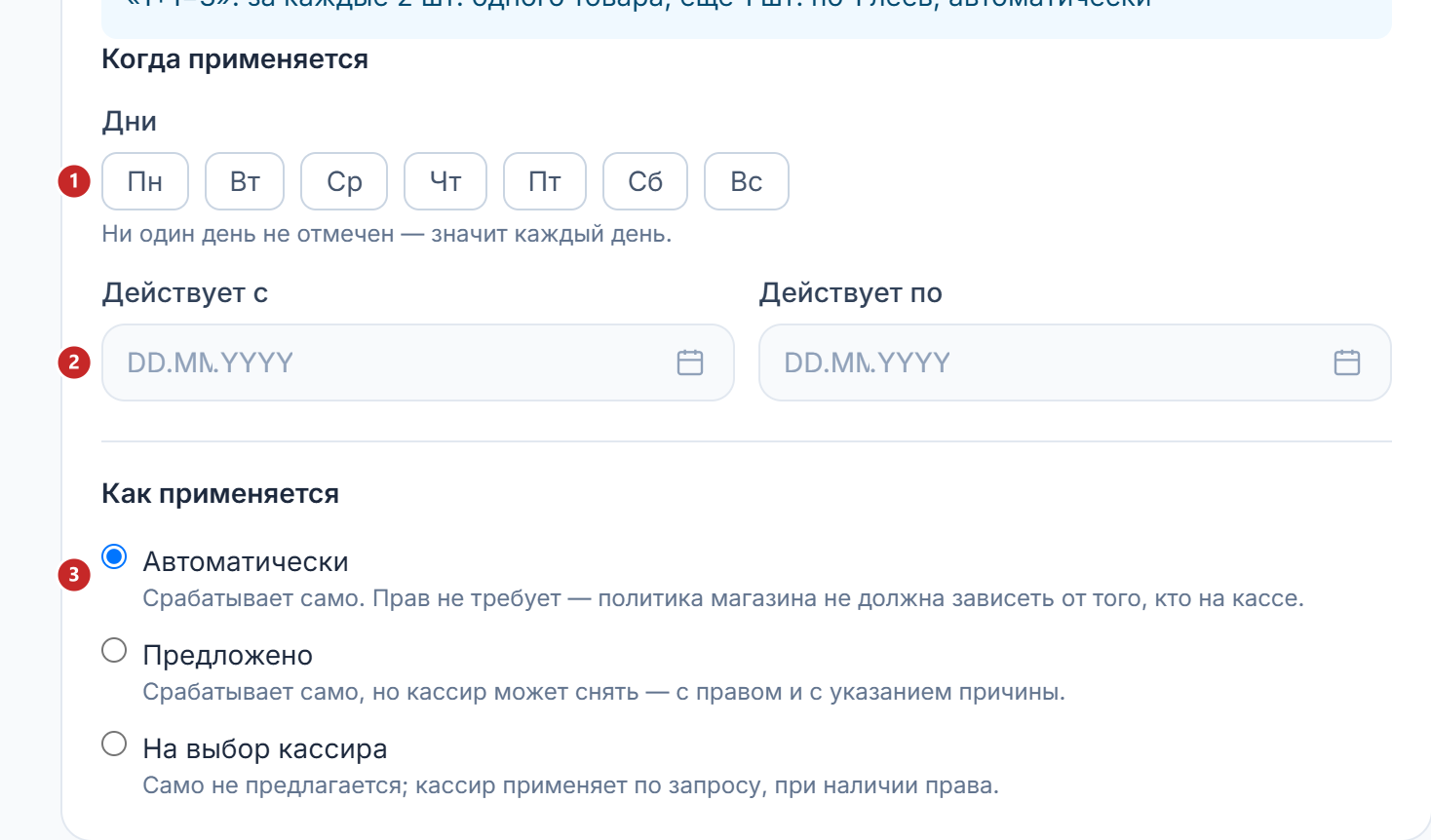Toggle the «Сб» day chip
1431x840 pixels.
(x=645, y=181)
